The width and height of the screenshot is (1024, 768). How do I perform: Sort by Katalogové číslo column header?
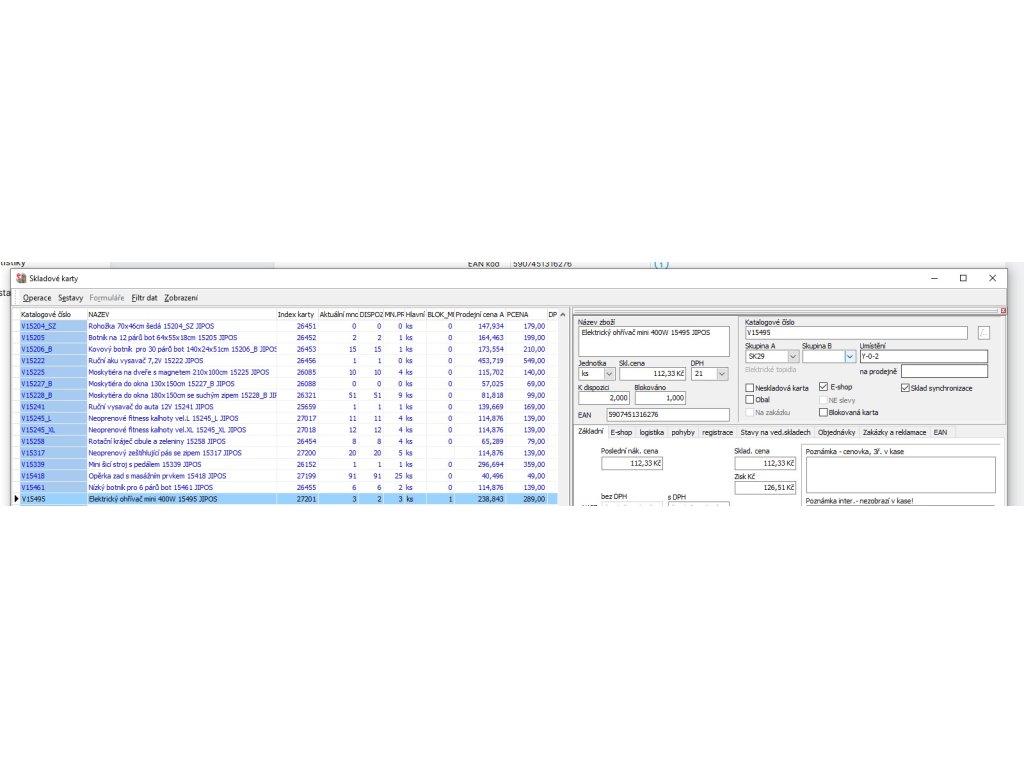click(x=52, y=315)
